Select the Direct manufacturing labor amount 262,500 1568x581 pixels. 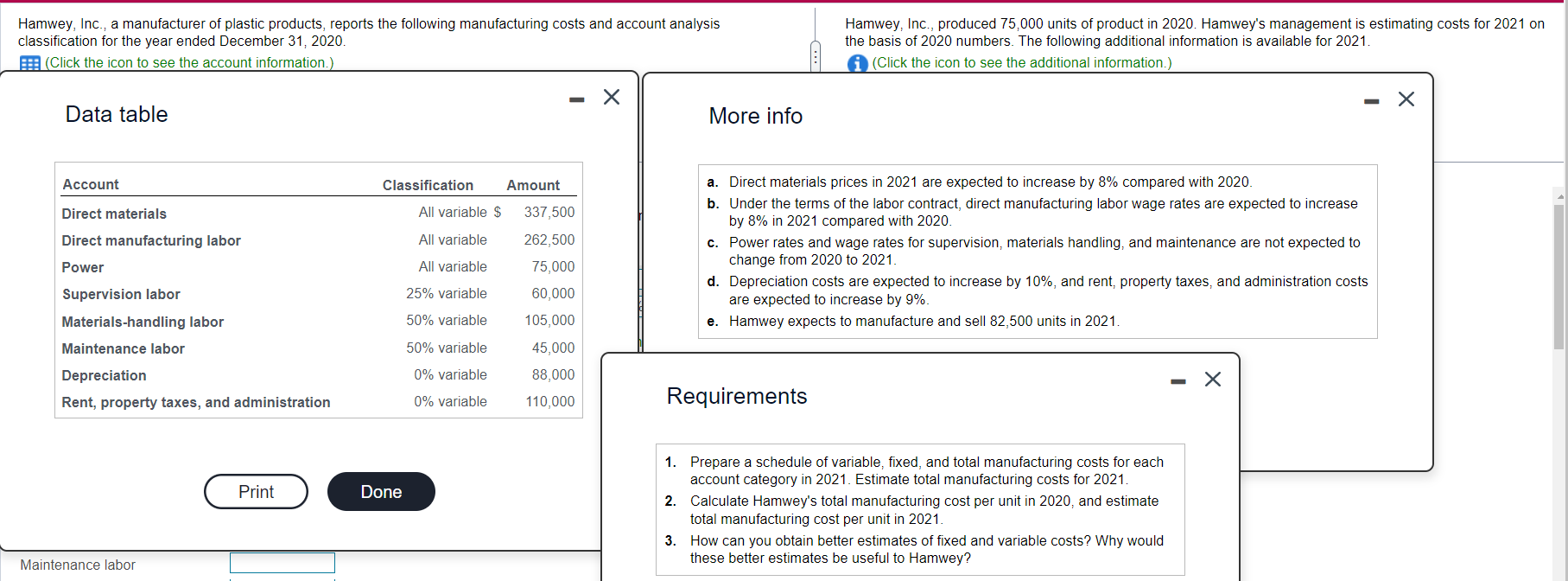pos(549,239)
